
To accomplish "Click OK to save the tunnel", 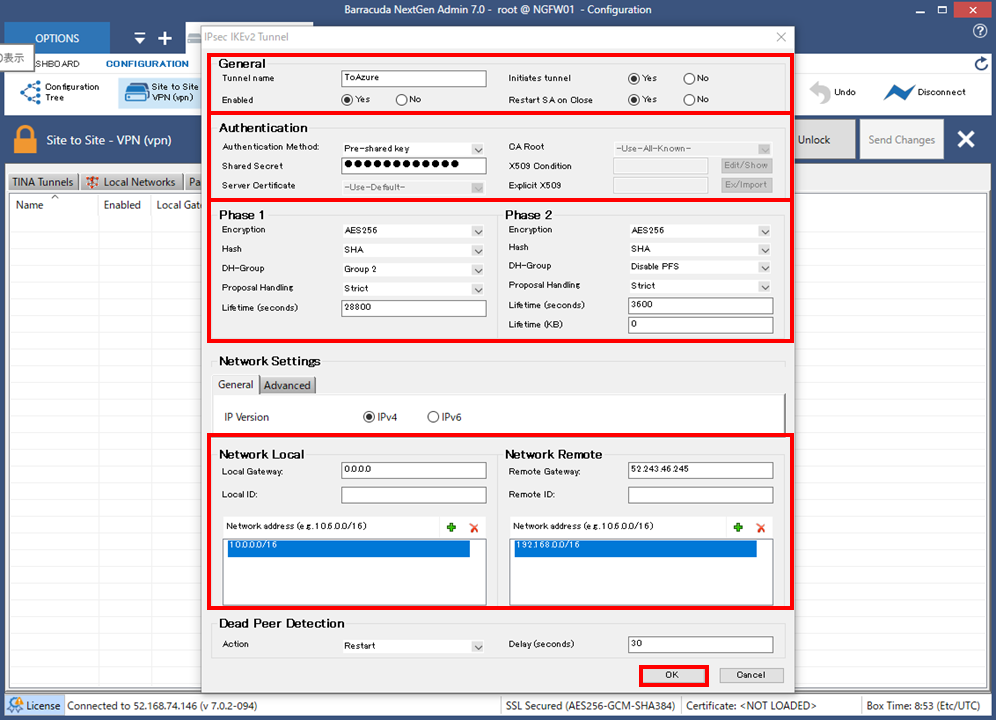I will 673,675.
